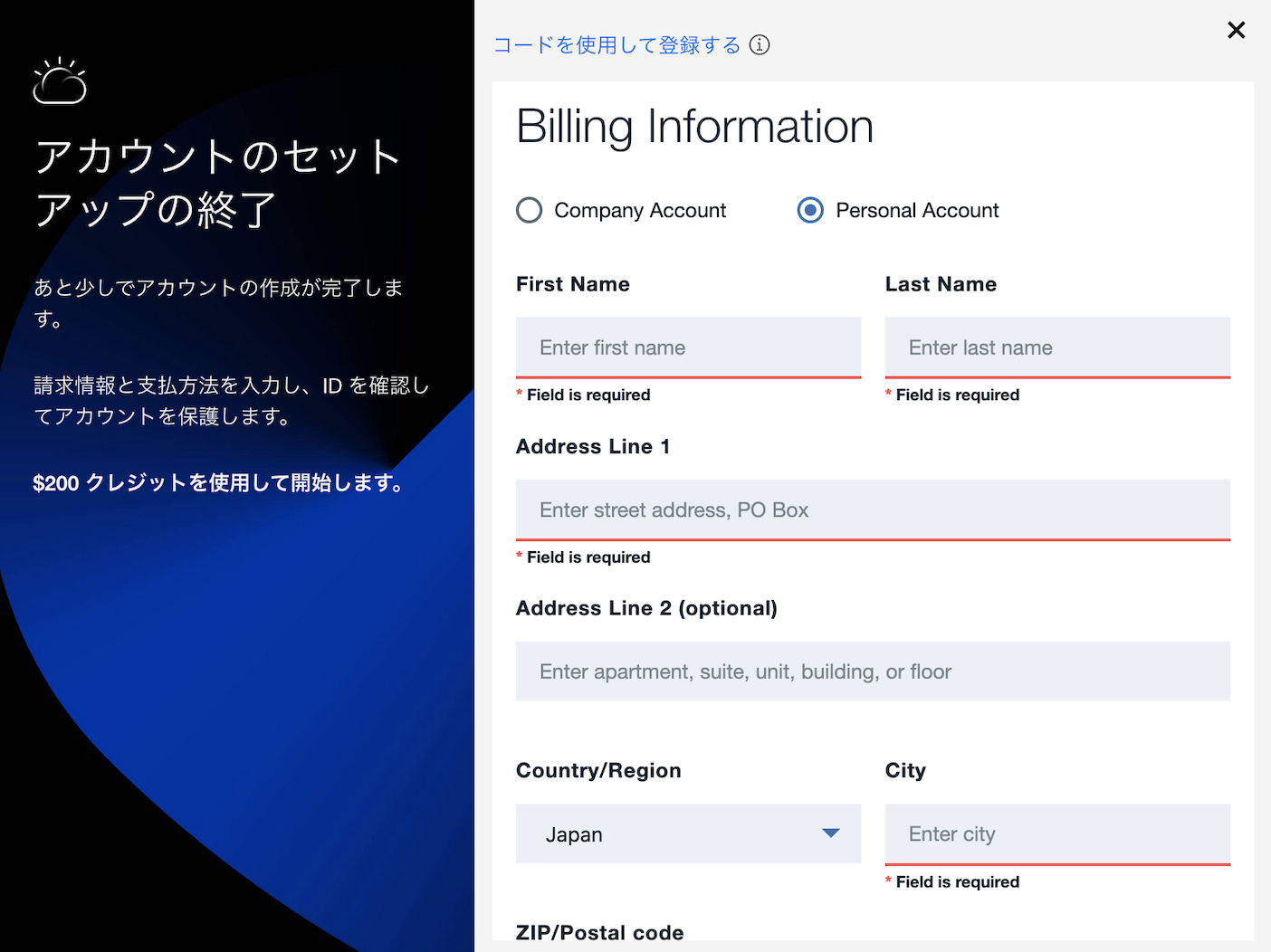The image size is (1271, 952).
Task: Select the Company Account radio button
Action: click(x=529, y=210)
